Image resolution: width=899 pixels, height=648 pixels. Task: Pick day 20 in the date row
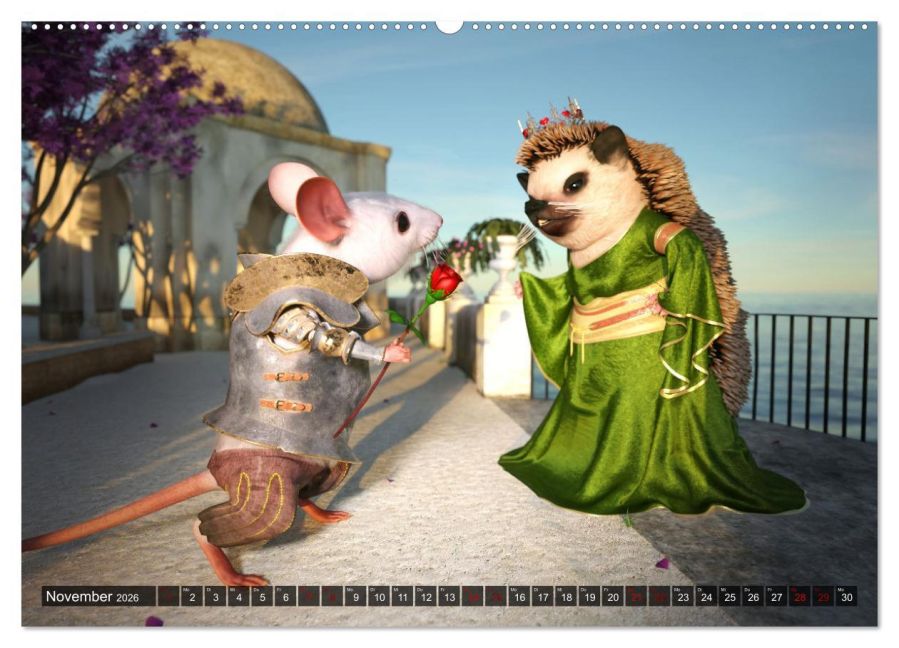(x=613, y=597)
